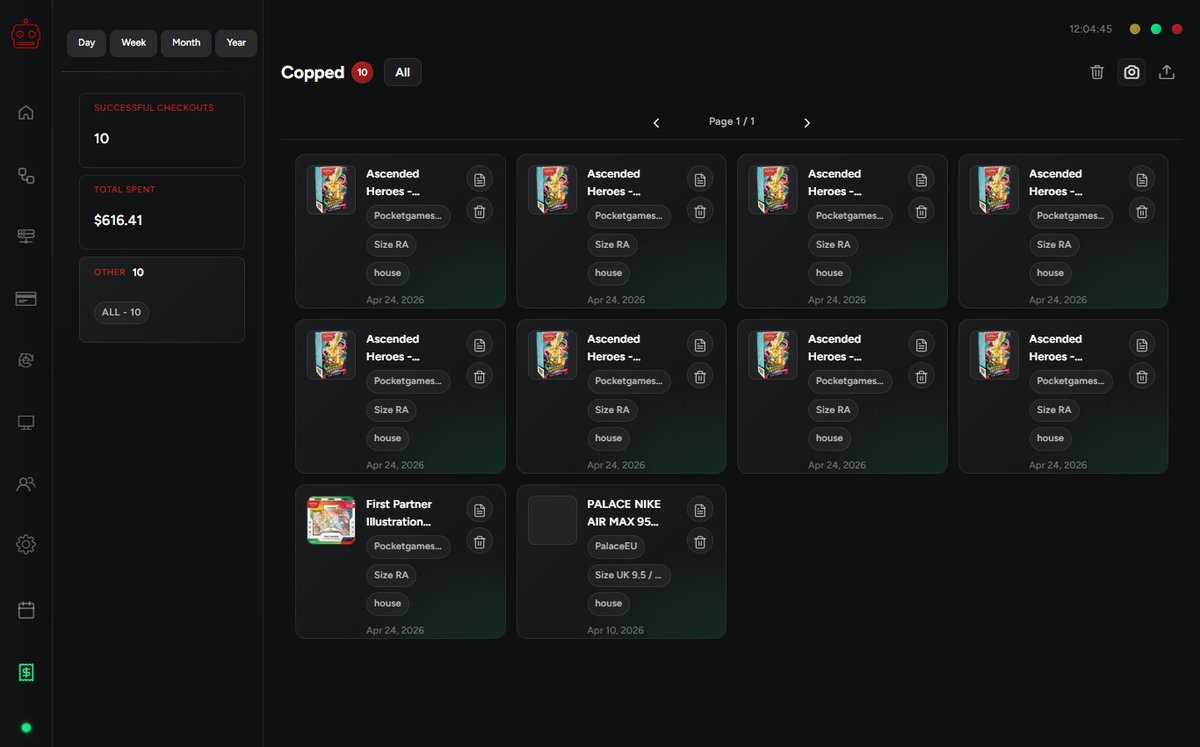Switch to the Year filter tab
Image resolution: width=1200 pixels, height=747 pixels.
[236, 43]
